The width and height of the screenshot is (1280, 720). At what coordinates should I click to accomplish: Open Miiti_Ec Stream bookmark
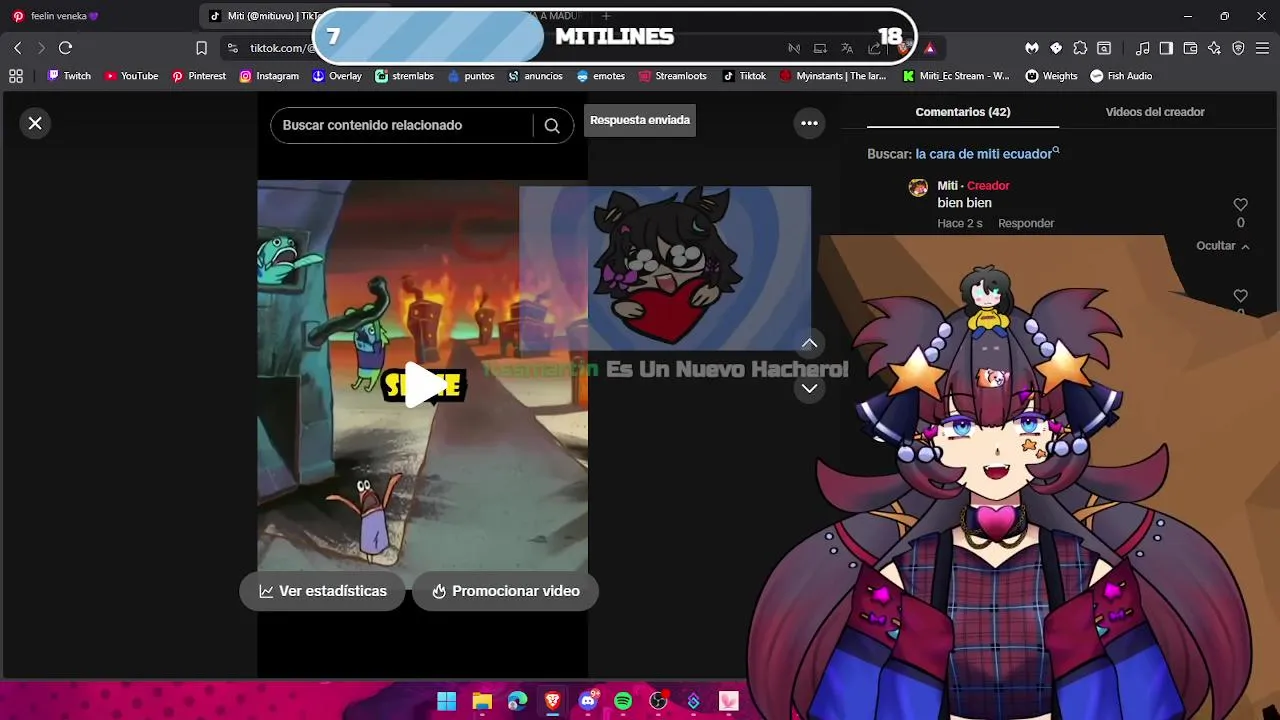[x=956, y=76]
